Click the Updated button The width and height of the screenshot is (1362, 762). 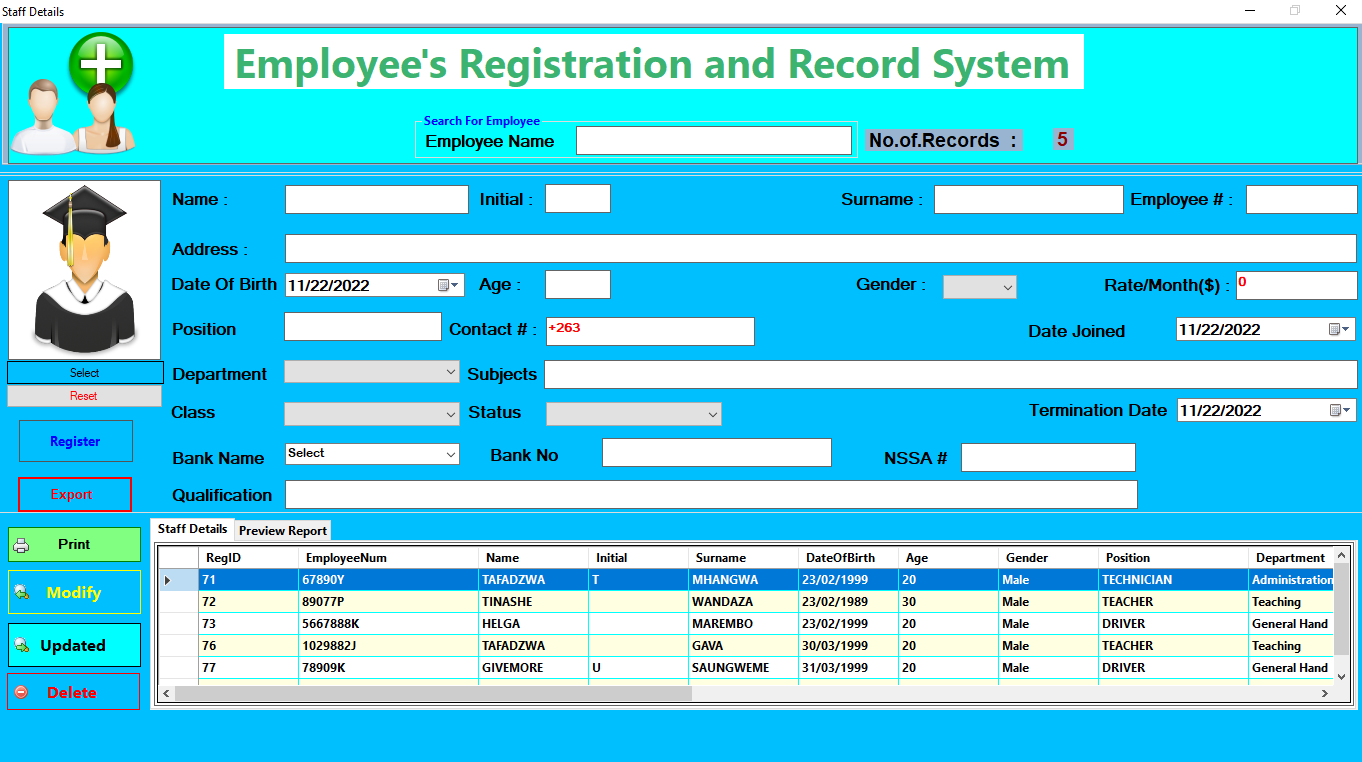pyautogui.click(x=75, y=645)
